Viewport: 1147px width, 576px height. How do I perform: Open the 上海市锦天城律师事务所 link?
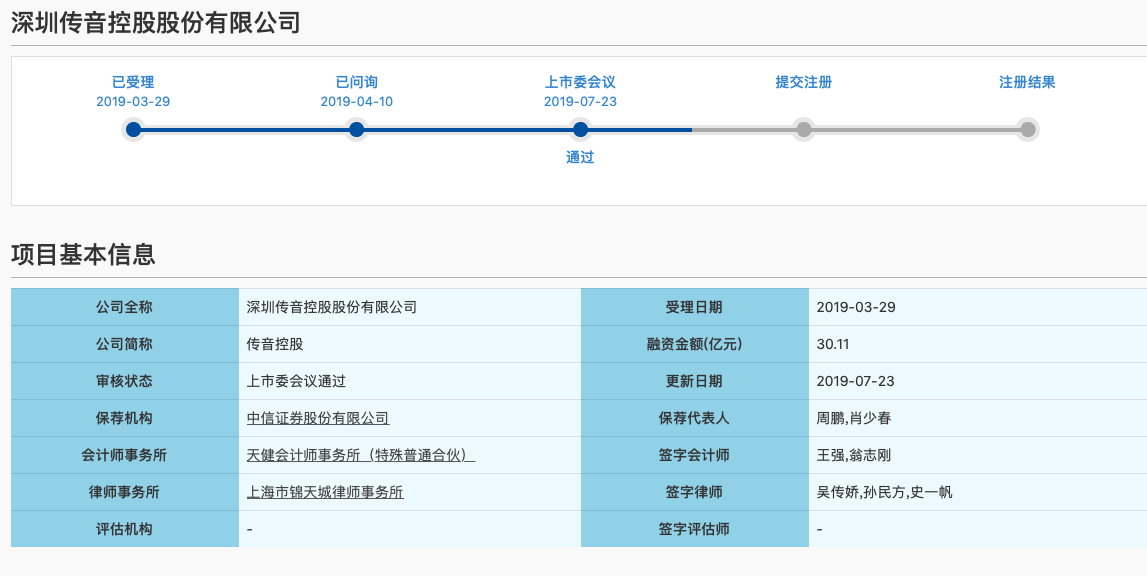(x=325, y=493)
